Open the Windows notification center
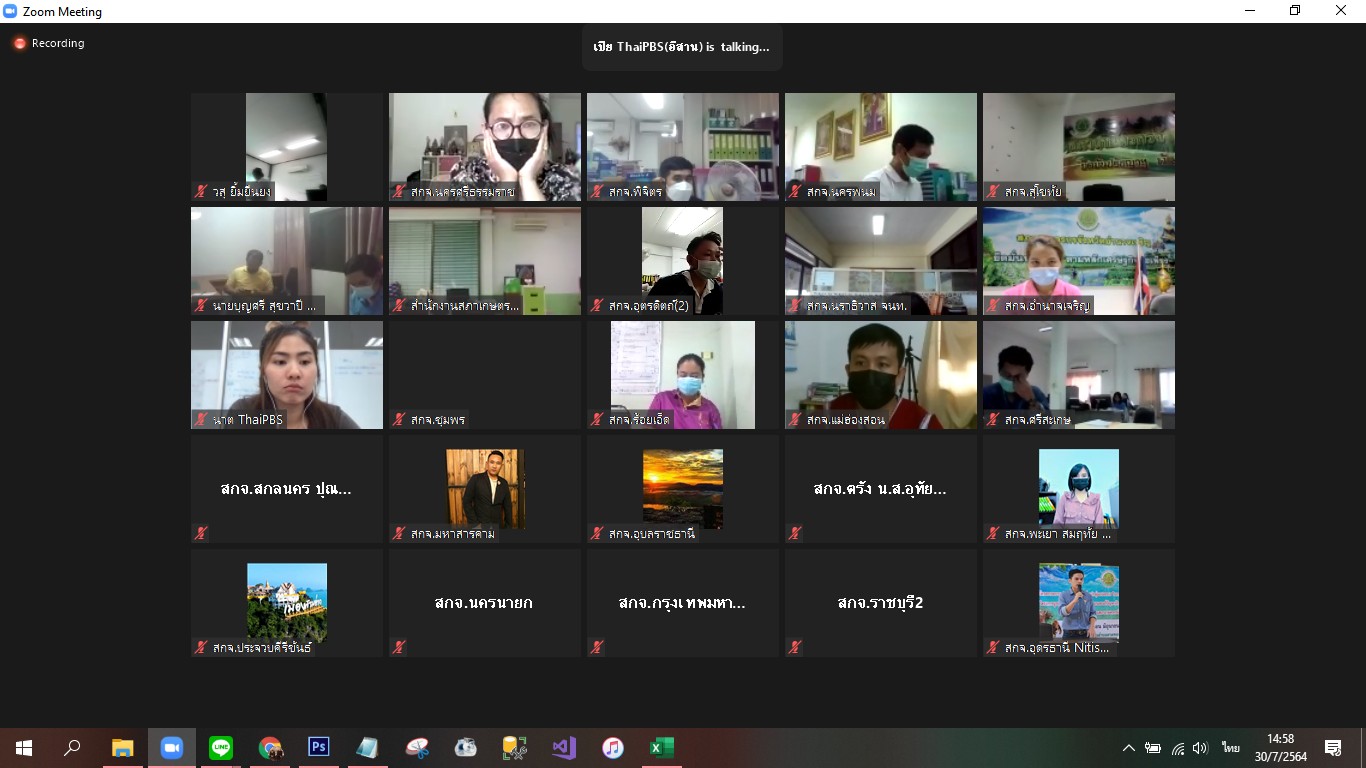The width and height of the screenshot is (1366, 768). [1333, 748]
